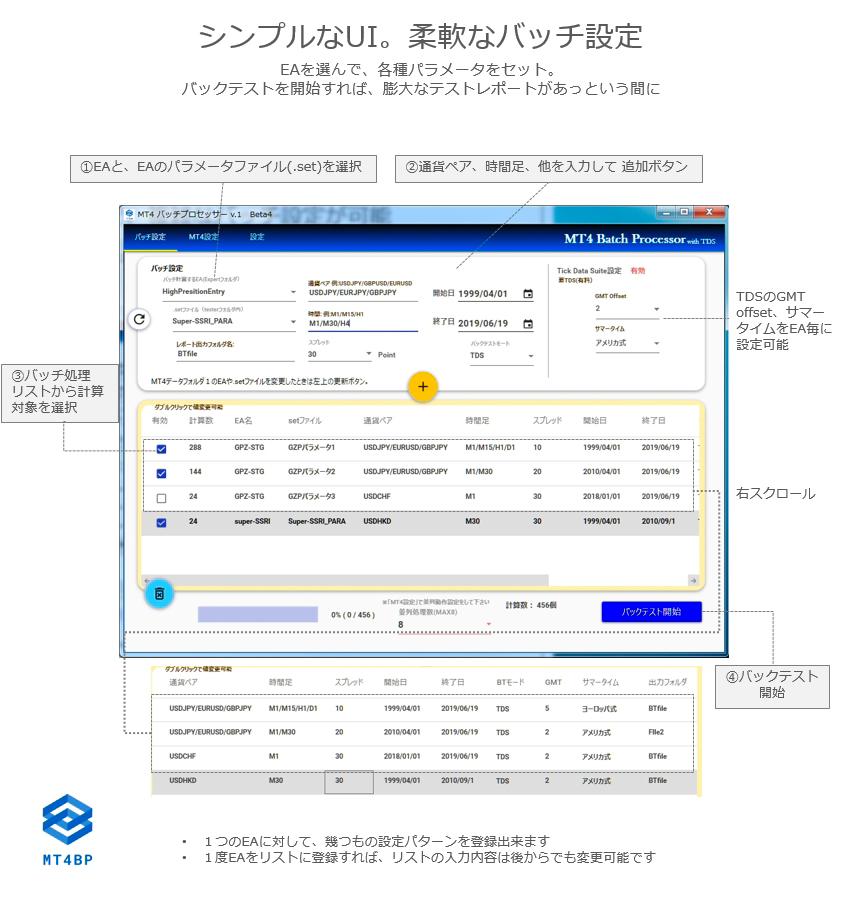The width and height of the screenshot is (847, 906).
Task: Click the timeframe field M1/M30/H4
Action: (362, 324)
